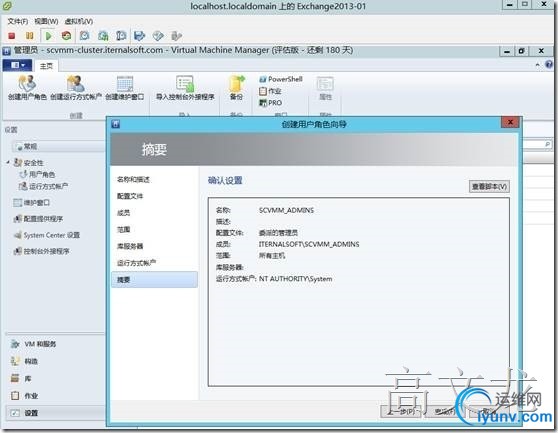Screen dimensions: 558x433
Task: Open the 文件(F) menu
Action: point(17,21)
